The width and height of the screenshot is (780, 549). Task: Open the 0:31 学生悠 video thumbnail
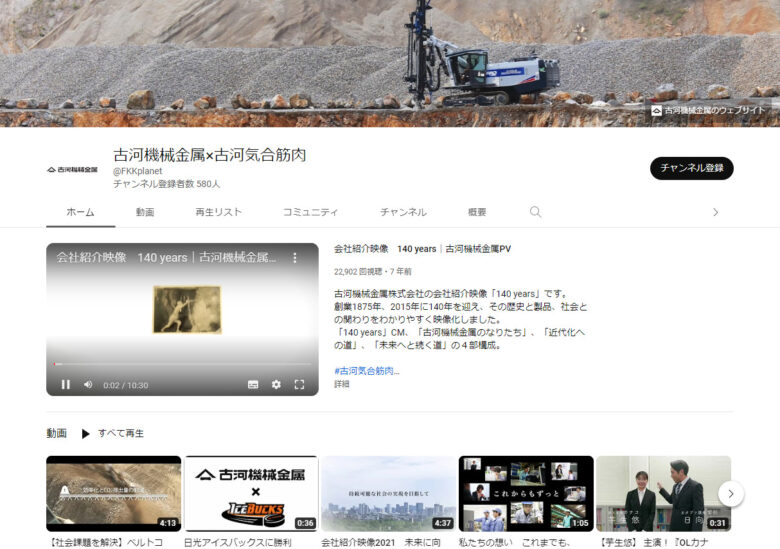tap(663, 493)
